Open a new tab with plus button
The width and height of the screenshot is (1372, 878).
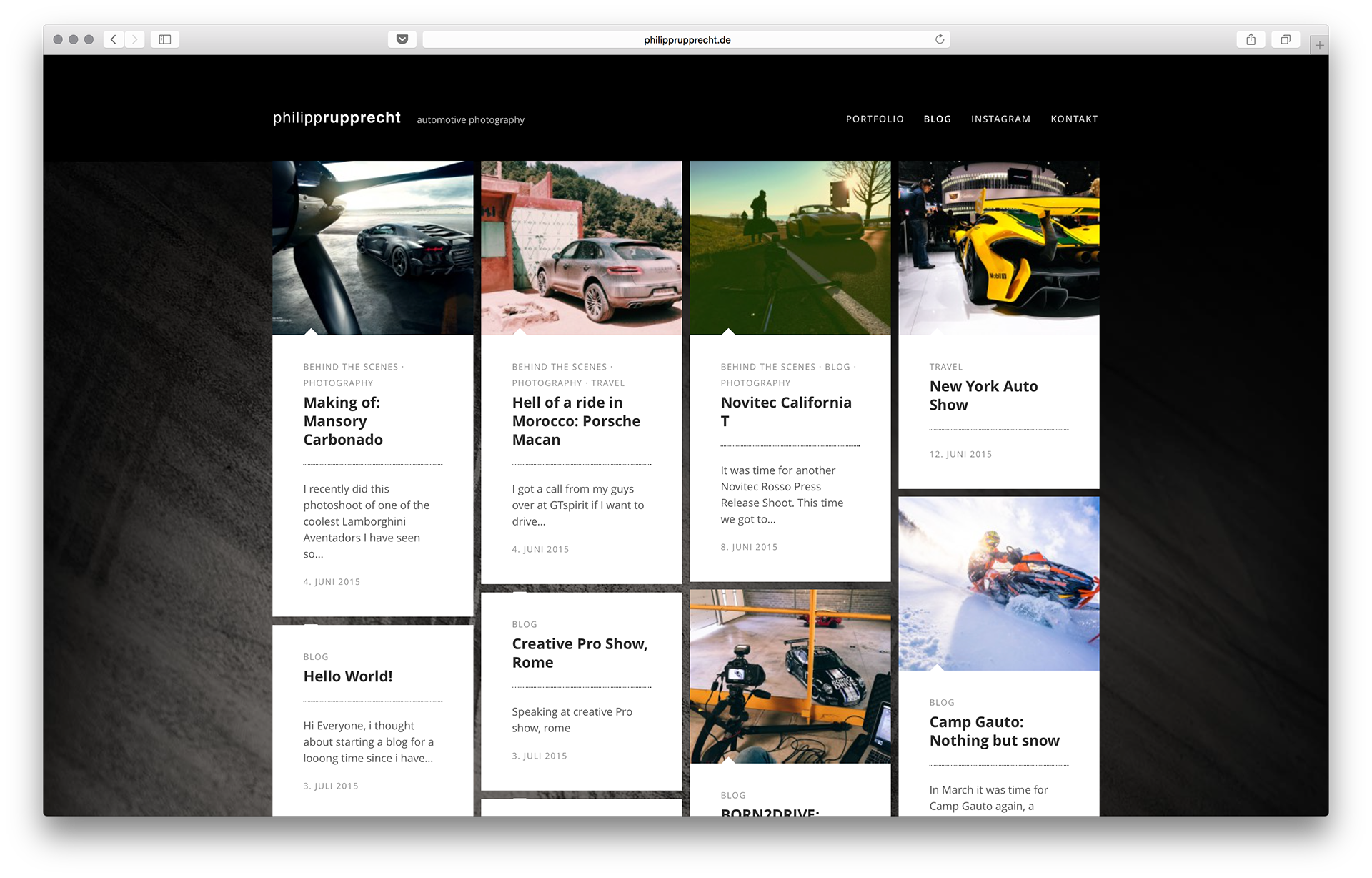click(1319, 45)
